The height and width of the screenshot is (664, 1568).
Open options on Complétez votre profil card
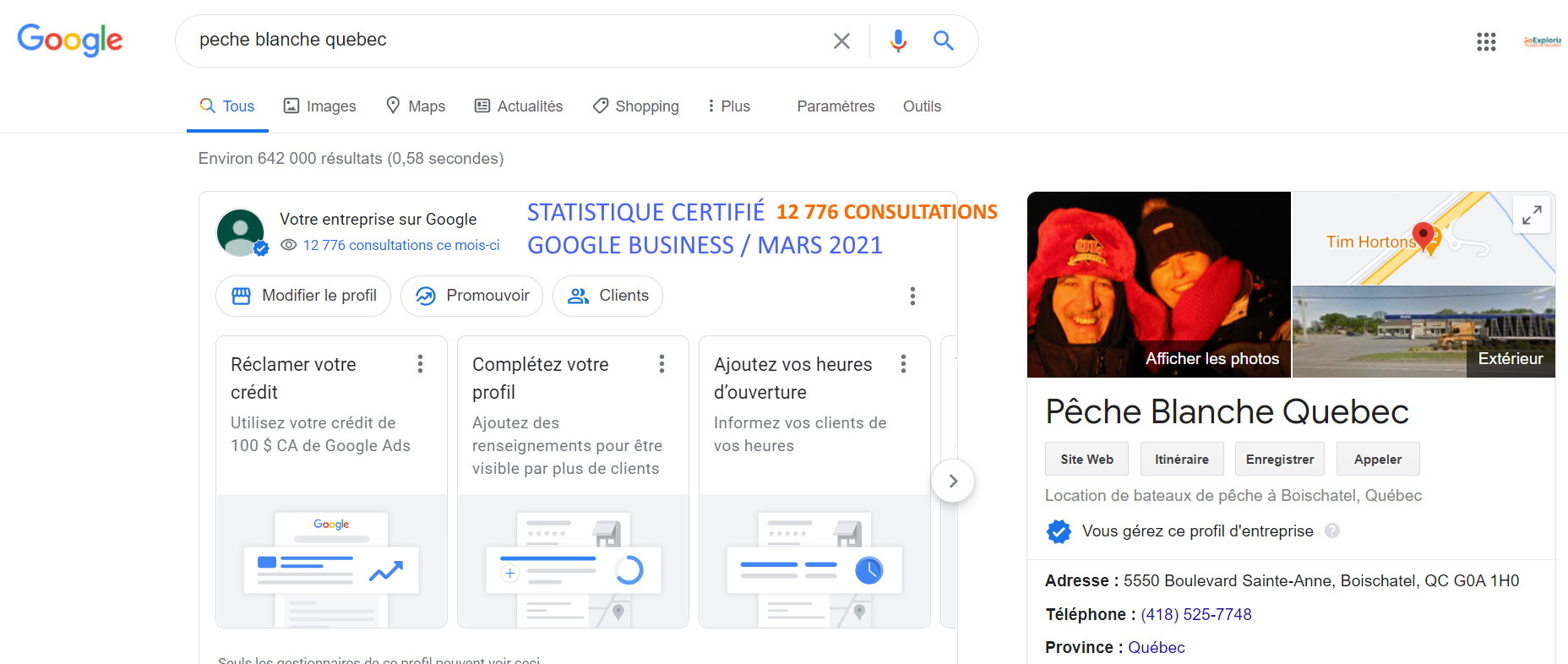coord(661,364)
